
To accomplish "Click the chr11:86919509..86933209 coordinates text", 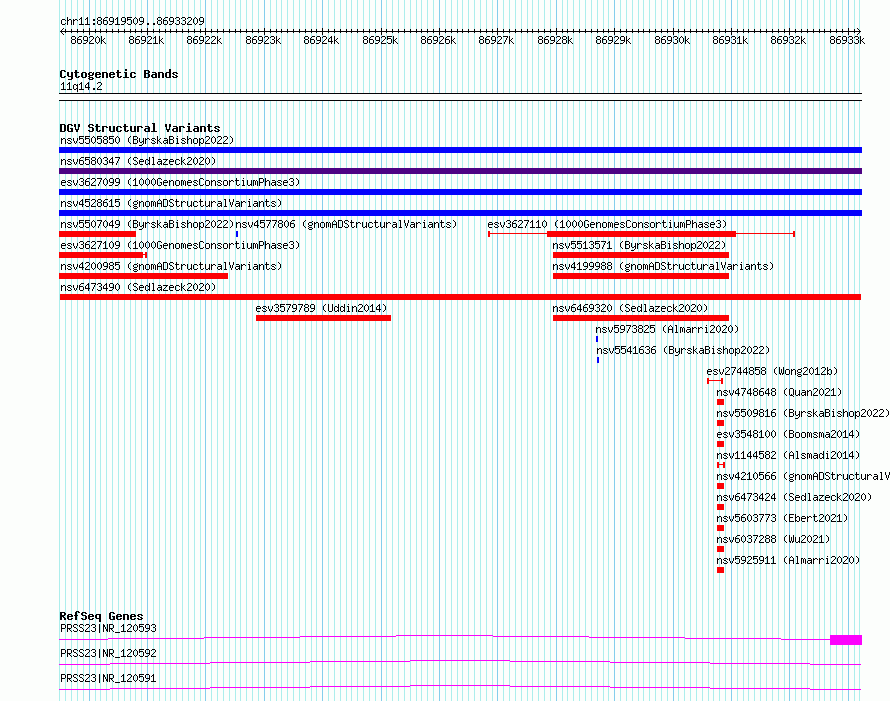I will coord(132,21).
